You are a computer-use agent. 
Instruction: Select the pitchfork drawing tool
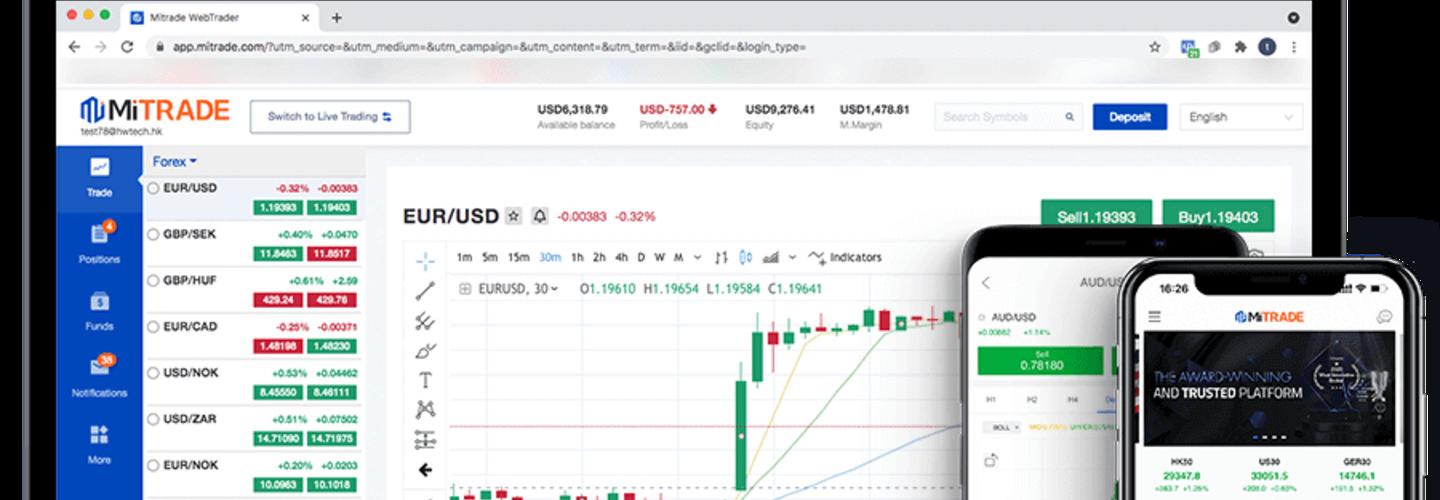[425, 322]
